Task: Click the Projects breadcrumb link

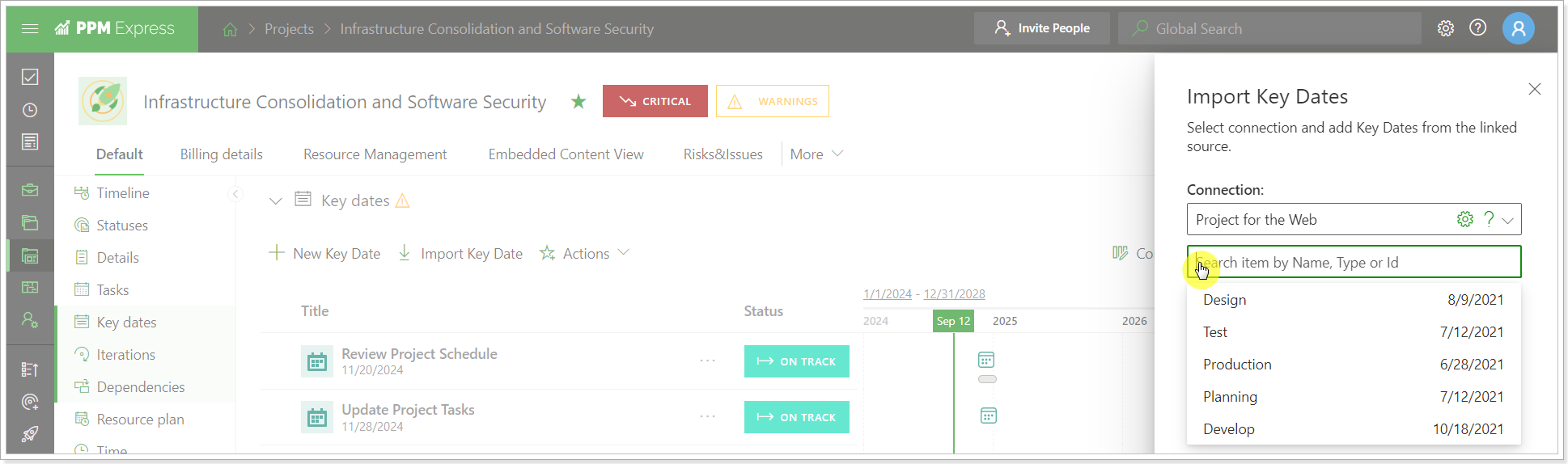Action: pos(289,29)
